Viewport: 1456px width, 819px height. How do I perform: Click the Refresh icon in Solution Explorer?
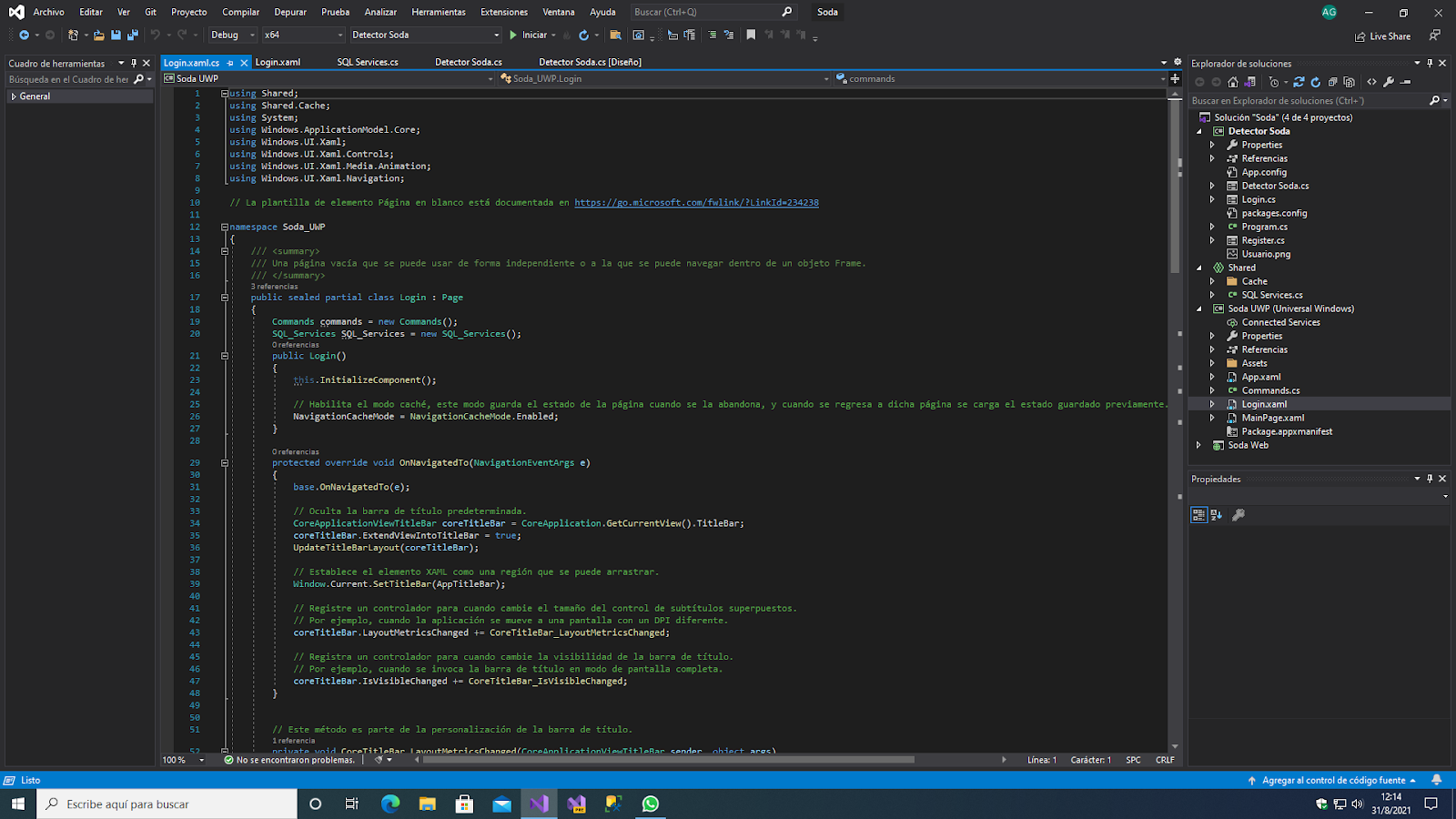pos(1315,82)
